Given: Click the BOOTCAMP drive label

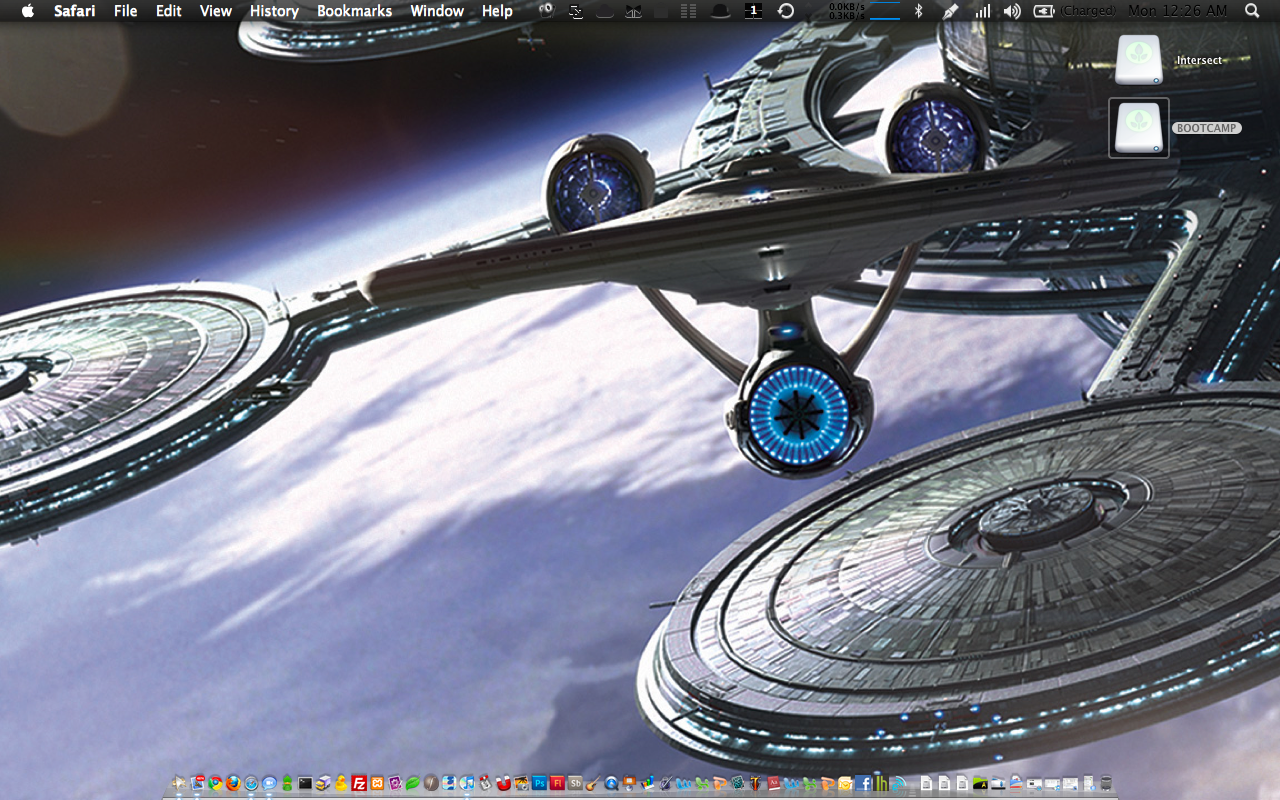Looking at the screenshot, I should pos(1207,128).
